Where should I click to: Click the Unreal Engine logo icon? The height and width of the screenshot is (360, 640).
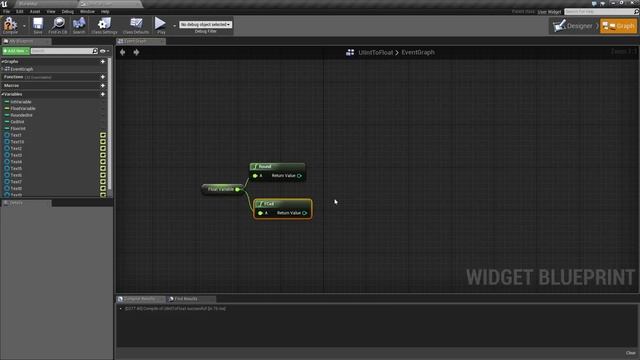(x=4, y=4)
